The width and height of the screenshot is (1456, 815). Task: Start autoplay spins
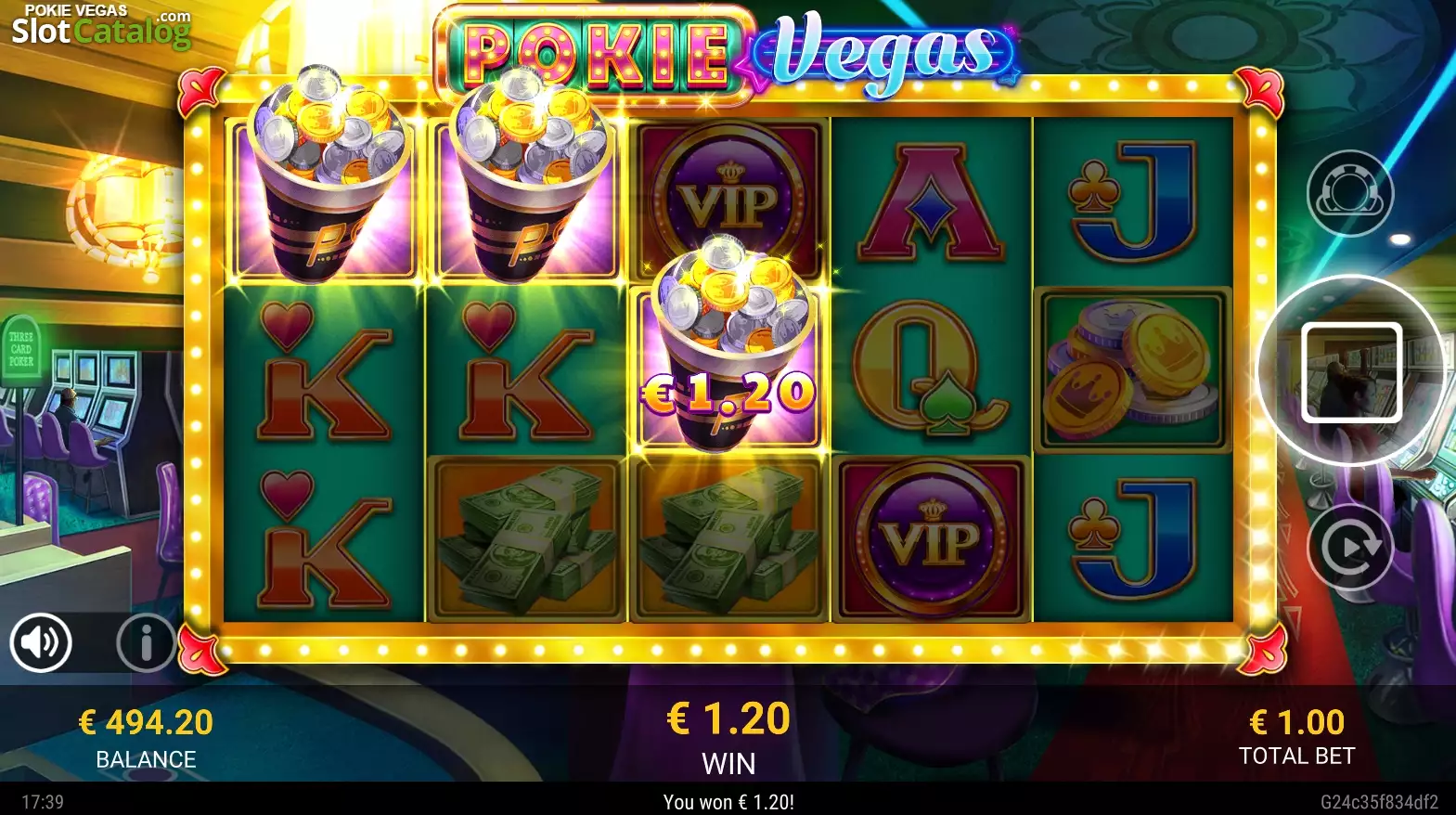[x=1350, y=548]
